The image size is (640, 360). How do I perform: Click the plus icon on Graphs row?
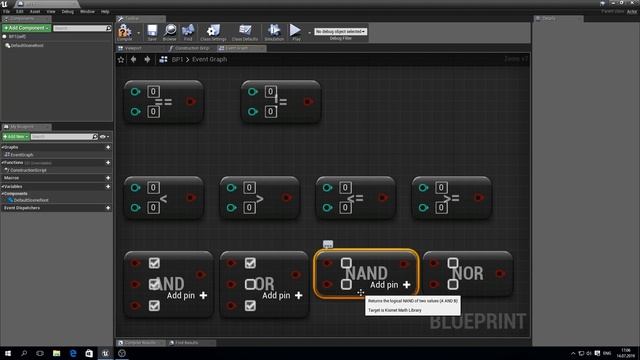point(108,147)
